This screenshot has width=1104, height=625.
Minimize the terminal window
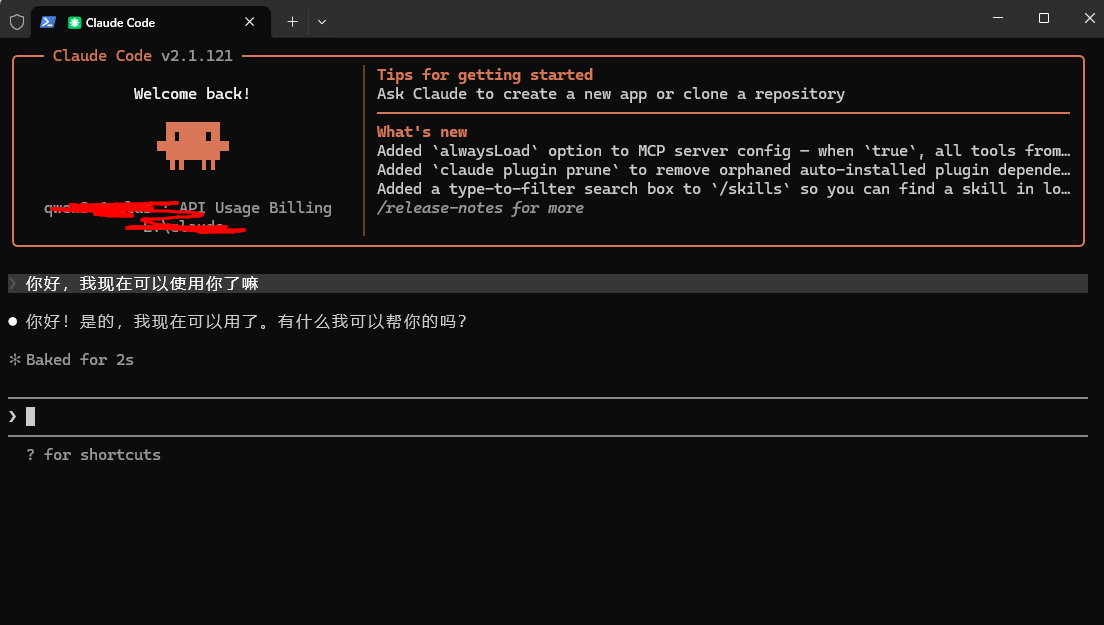click(x=998, y=18)
